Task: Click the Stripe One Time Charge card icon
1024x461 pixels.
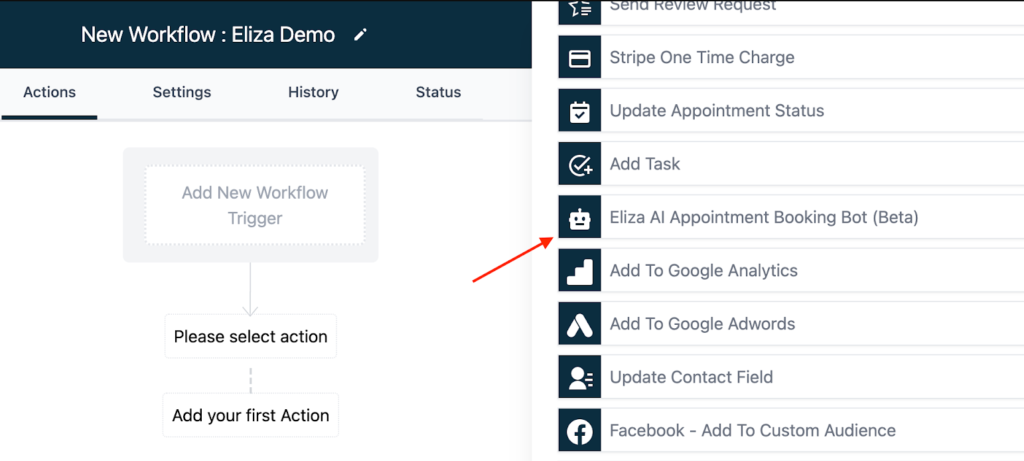Action: point(580,58)
